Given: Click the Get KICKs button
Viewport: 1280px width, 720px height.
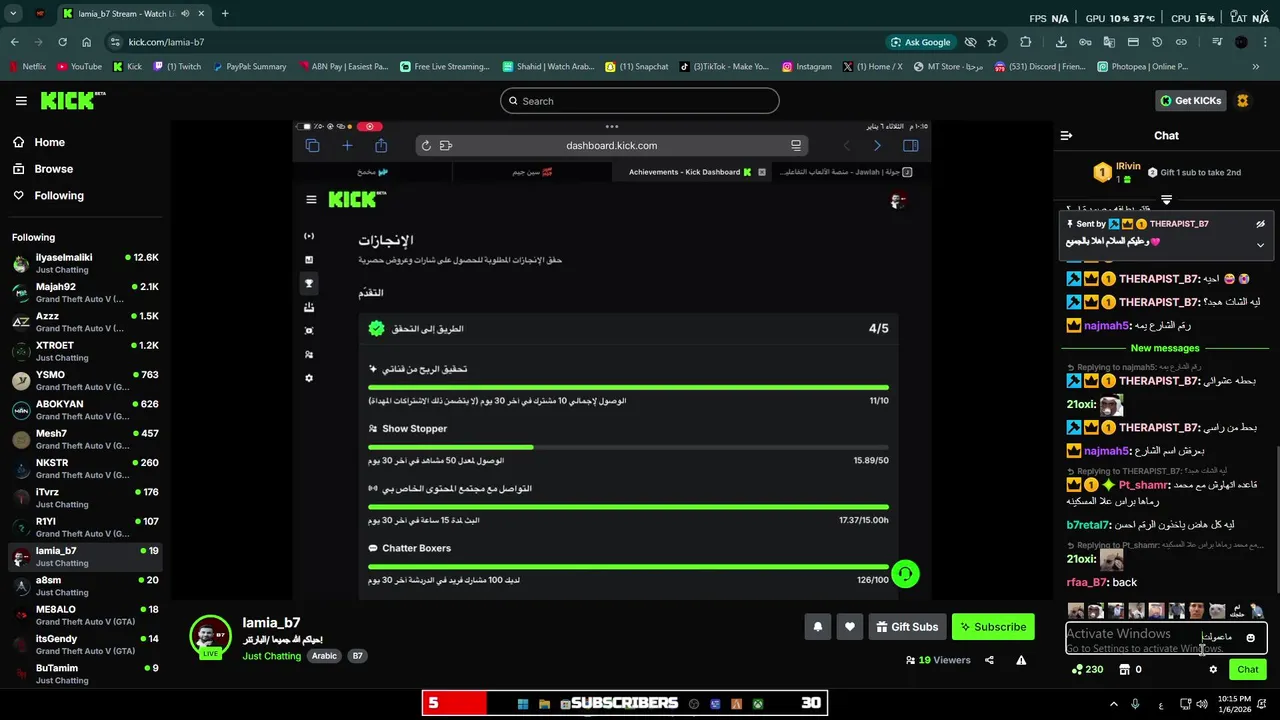Looking at the screenshot, I should [x=1191, y=101].
